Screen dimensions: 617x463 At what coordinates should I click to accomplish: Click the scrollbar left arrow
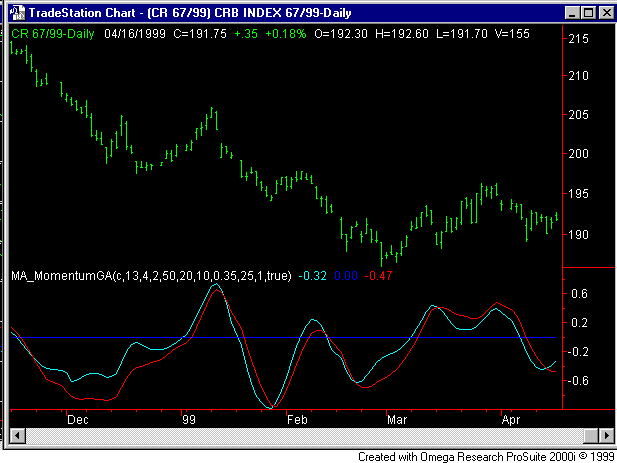(16, 437)
